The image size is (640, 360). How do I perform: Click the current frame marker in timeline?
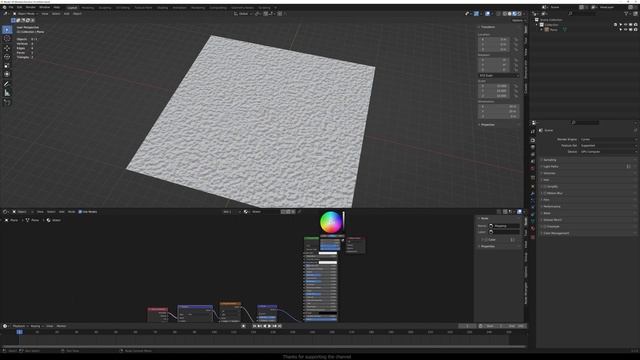pyautogui.click(x=19, y=332)
